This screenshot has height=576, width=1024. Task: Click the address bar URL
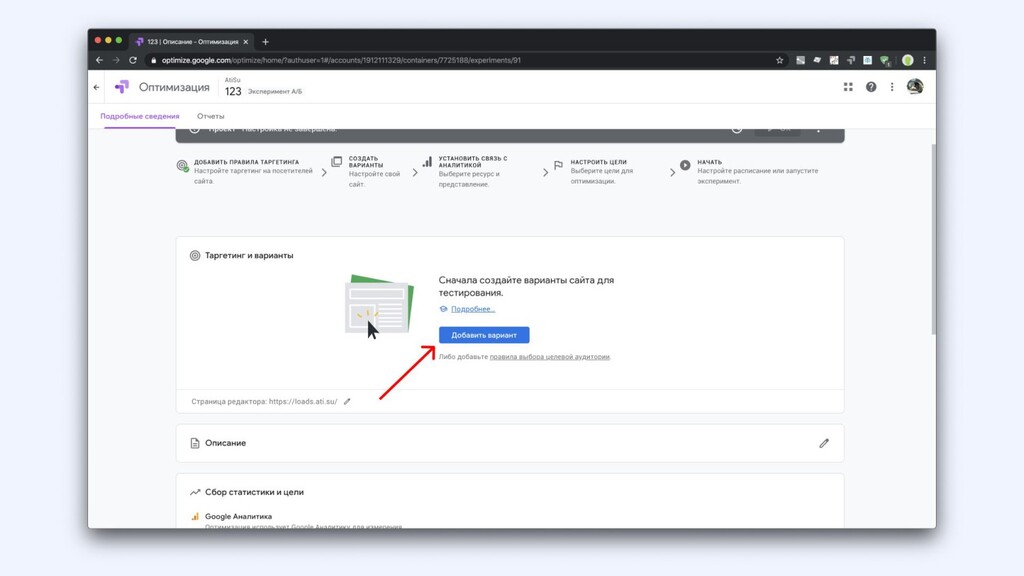341,60
